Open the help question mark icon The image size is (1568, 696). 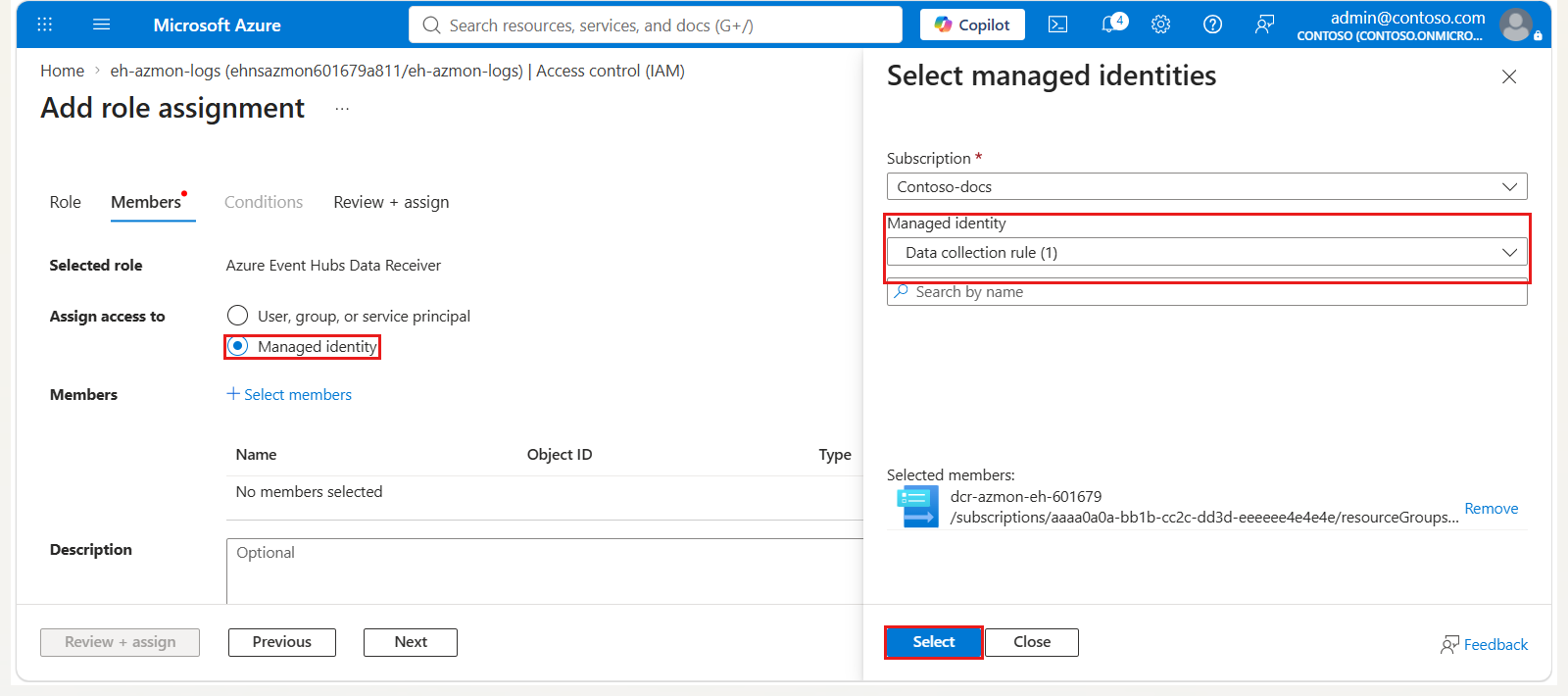[x=1213, y=25]
